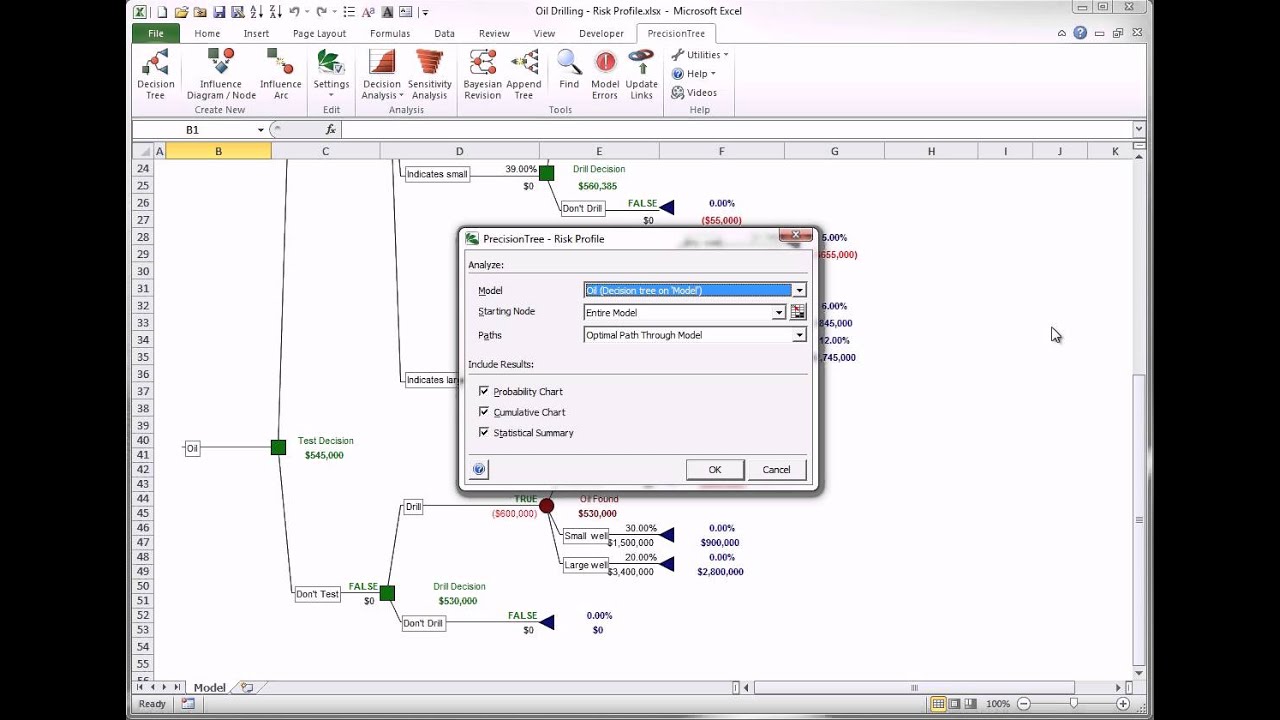Customize the Quick Access Toolbar dropdown
This screenshot has width=1280, height=720.
click(x=425, y=12)
